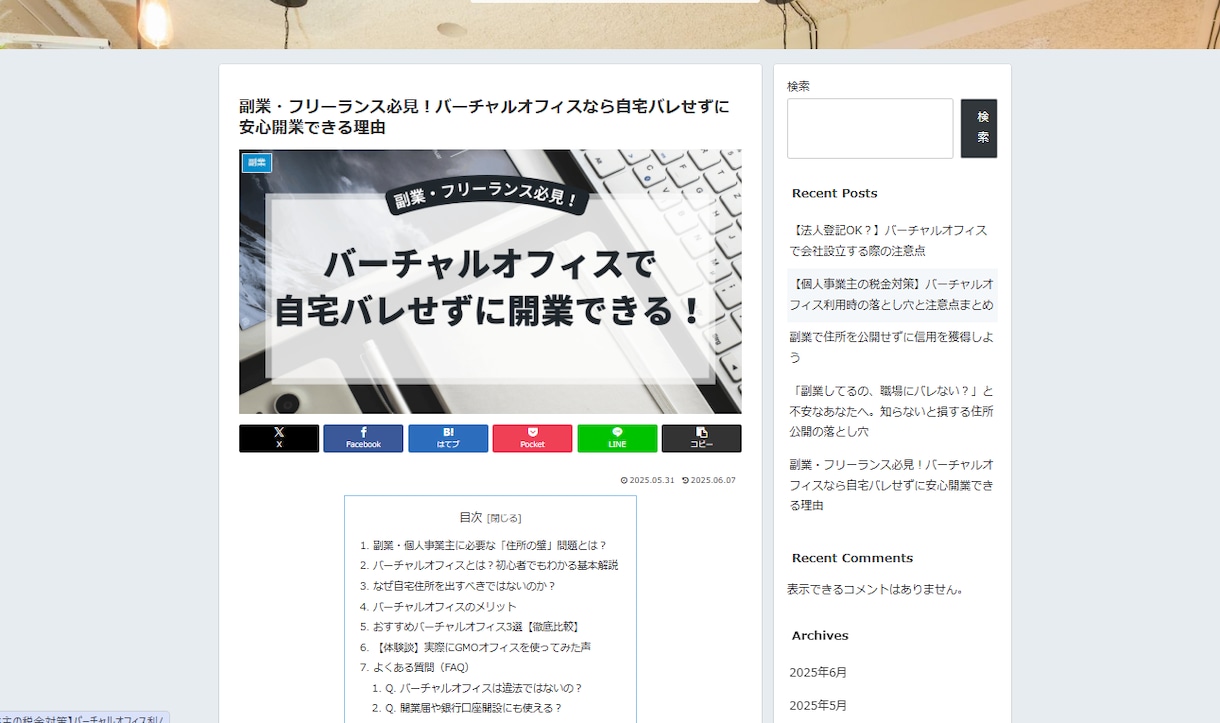Open the featured article banner image
The width and height of the screenshot is (1220, 723).
pos(490,281)
